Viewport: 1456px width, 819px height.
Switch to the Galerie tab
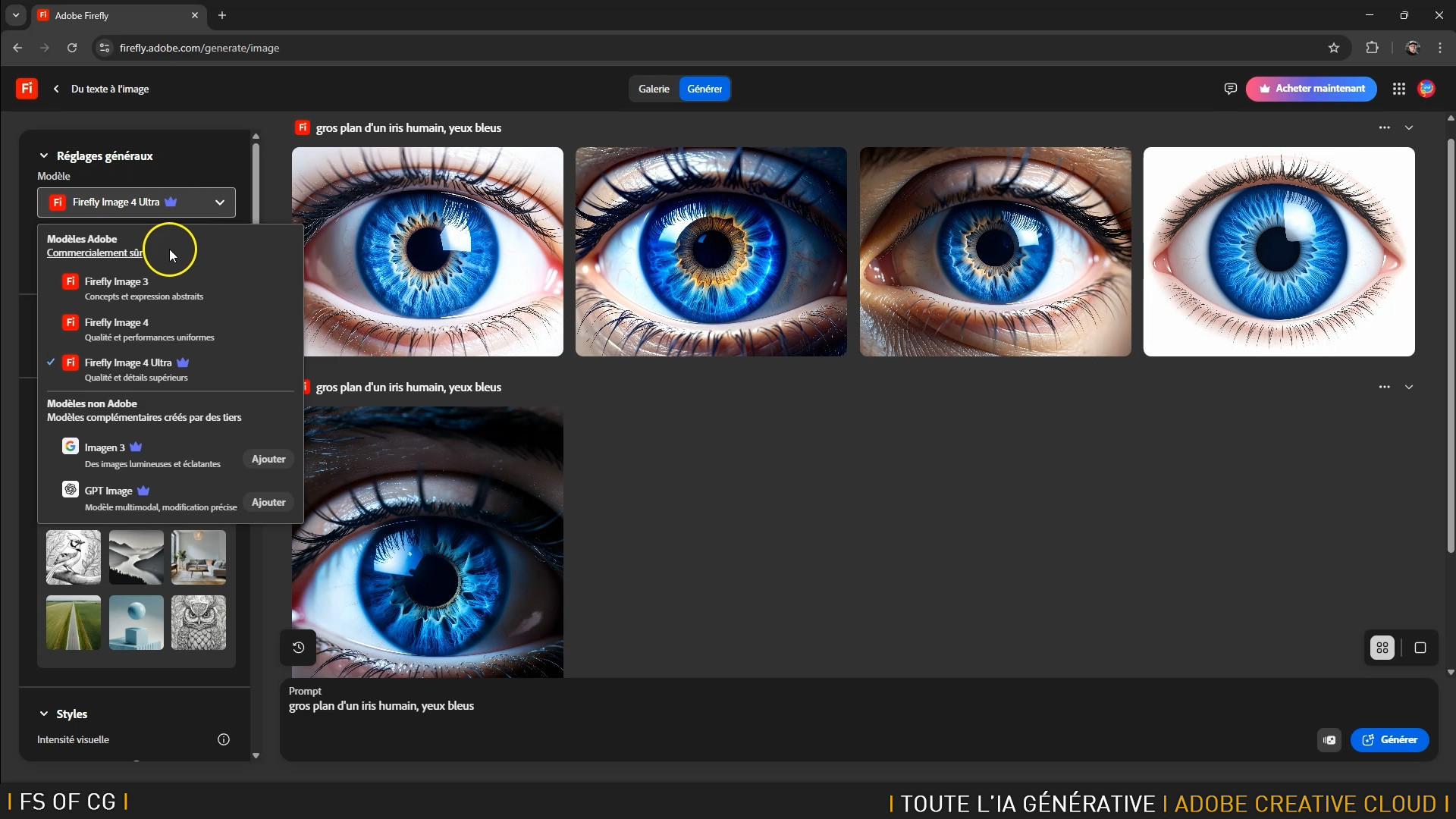pyautogui.click(x=654, y=89)
